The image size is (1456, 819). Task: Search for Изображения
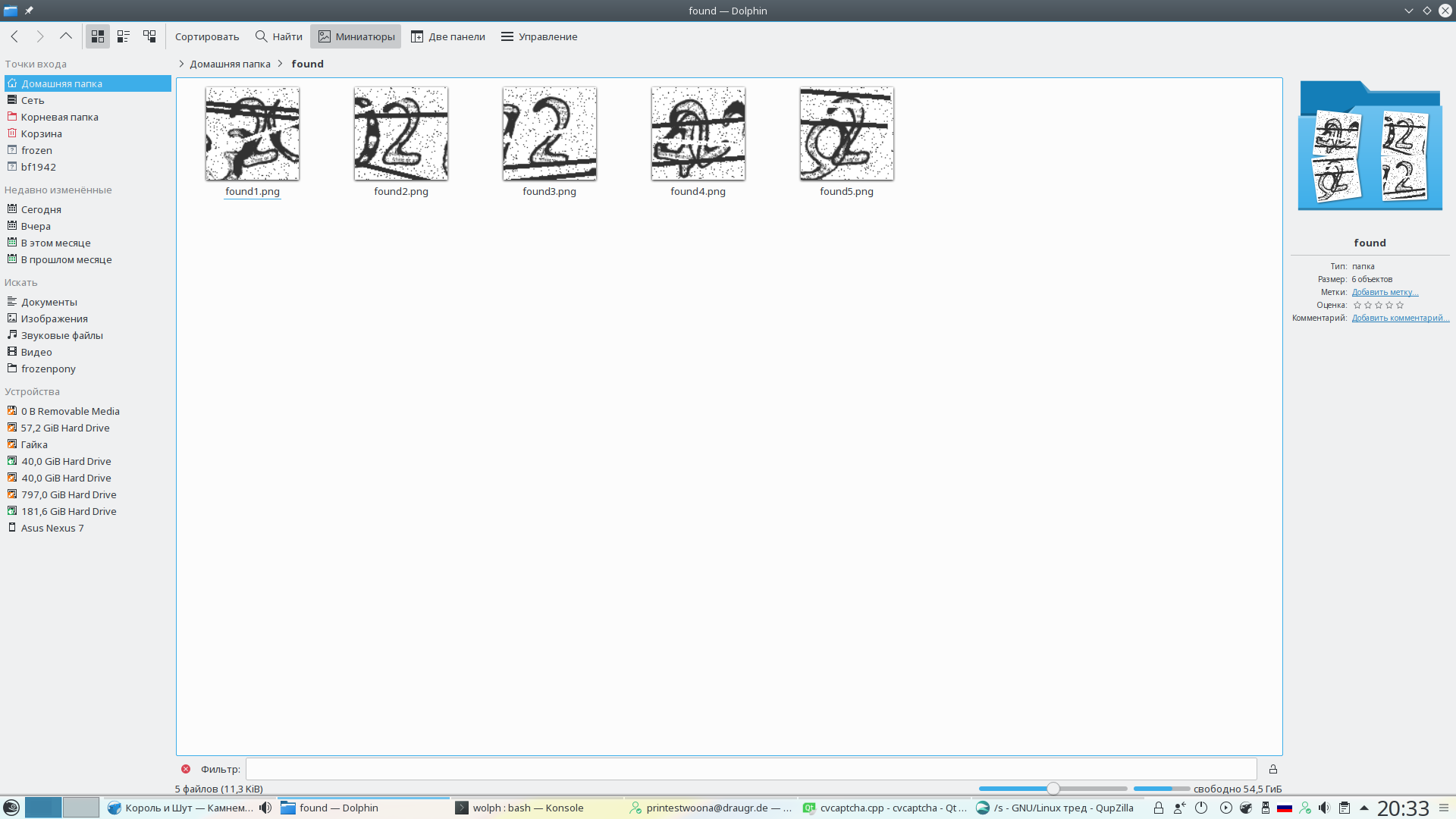coord(88,318)
